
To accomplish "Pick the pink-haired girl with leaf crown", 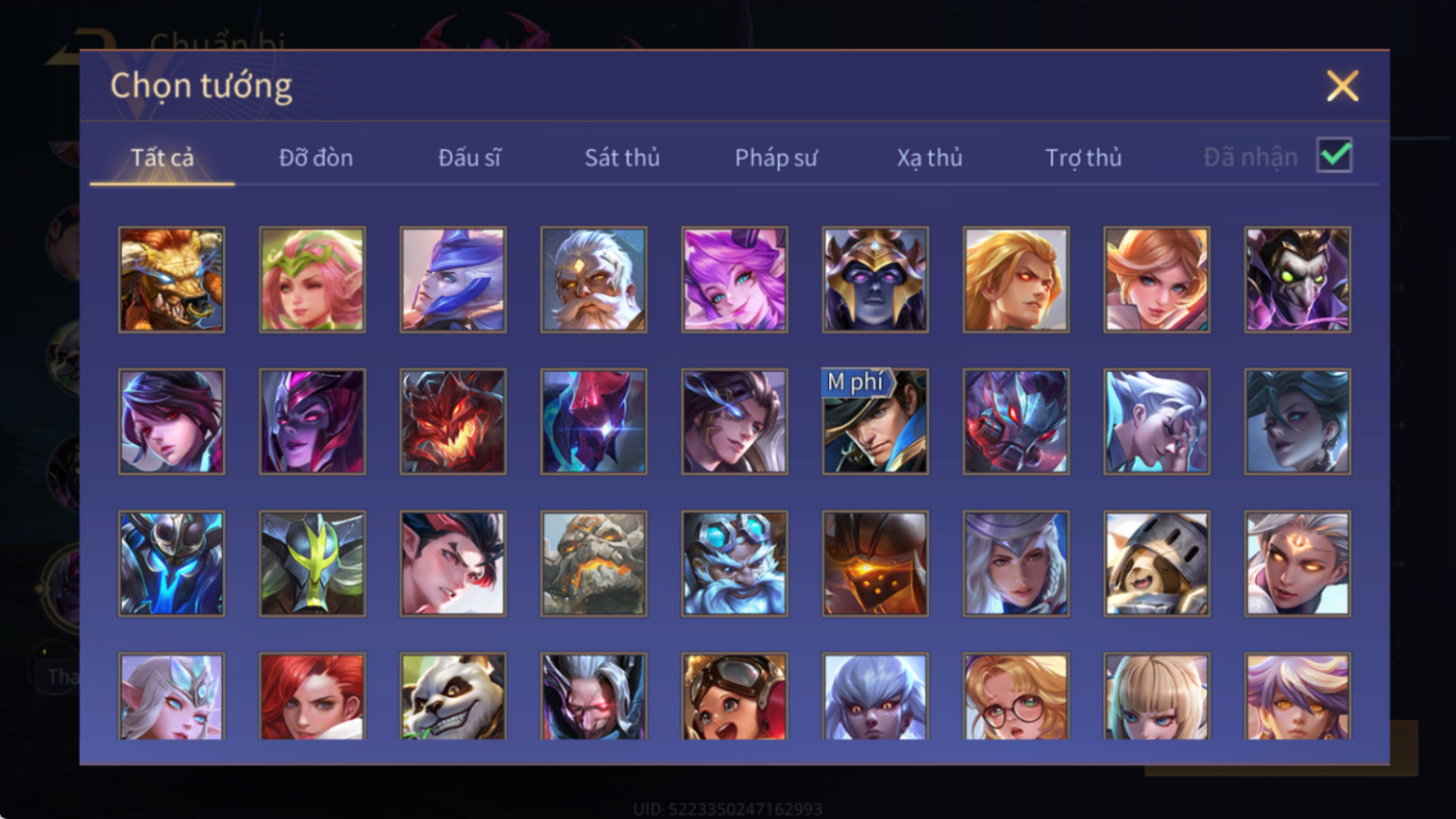I will pos(313,280).
